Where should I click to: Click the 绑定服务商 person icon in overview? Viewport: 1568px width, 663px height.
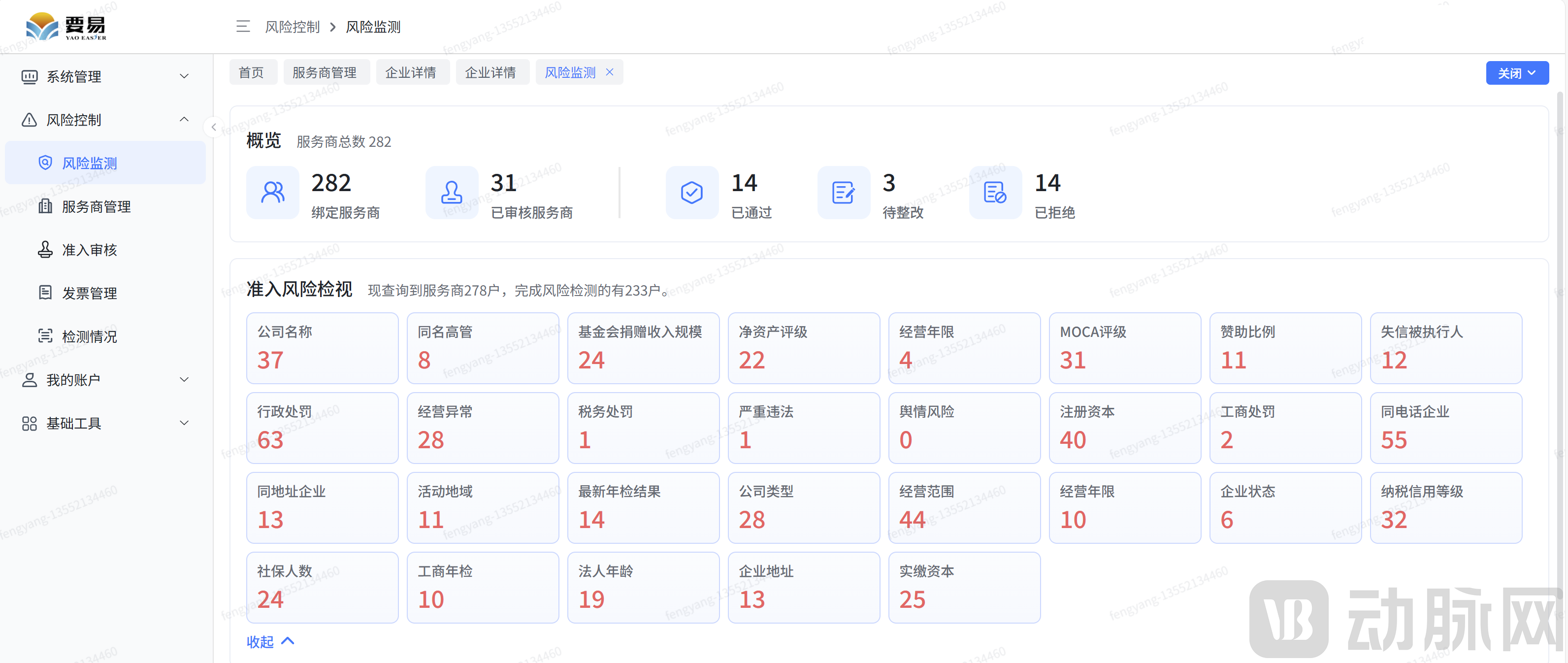pyautogui.click(x=272, y=193)
